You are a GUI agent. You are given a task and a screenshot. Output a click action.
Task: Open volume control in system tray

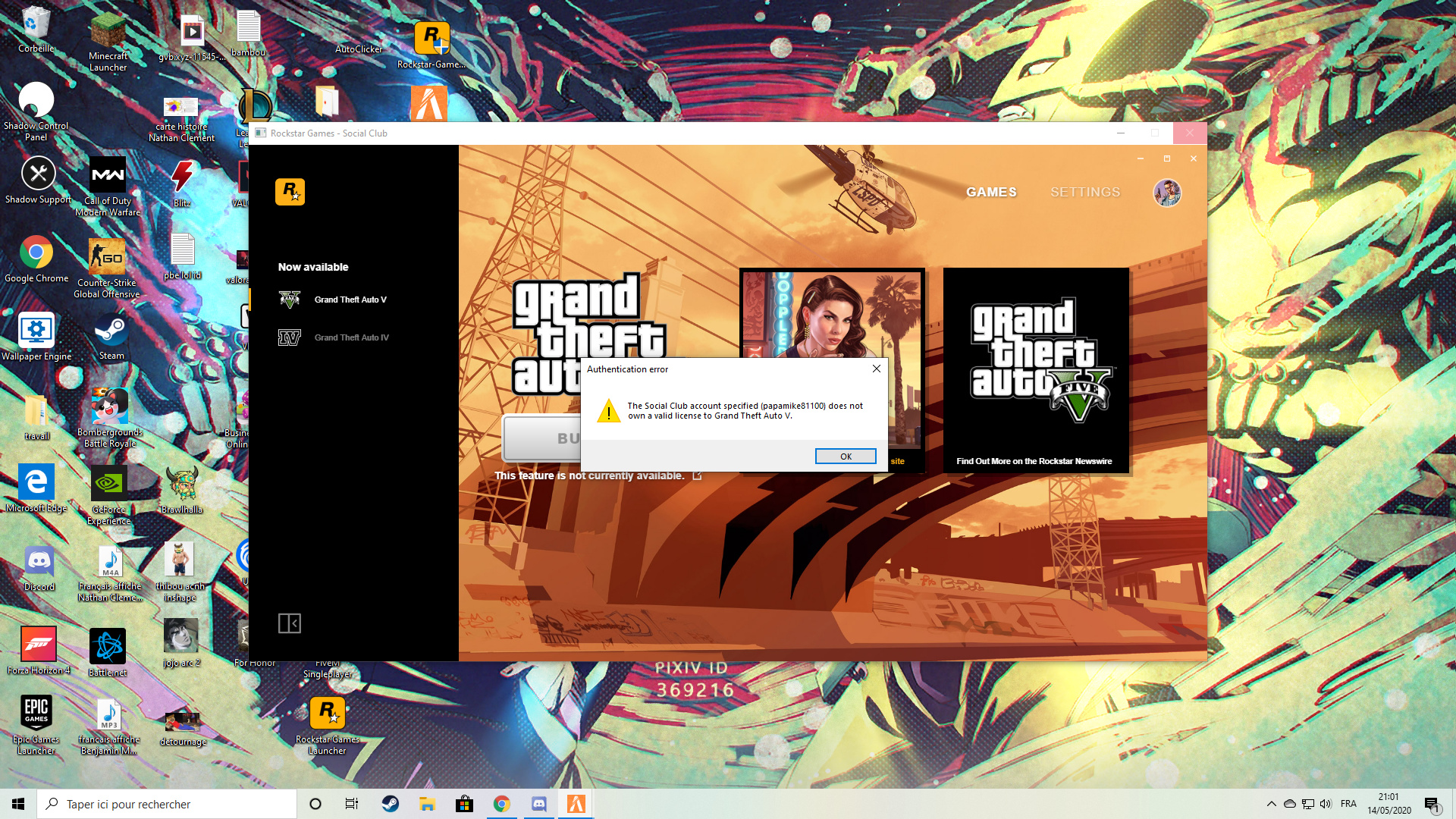(1326, 804)
